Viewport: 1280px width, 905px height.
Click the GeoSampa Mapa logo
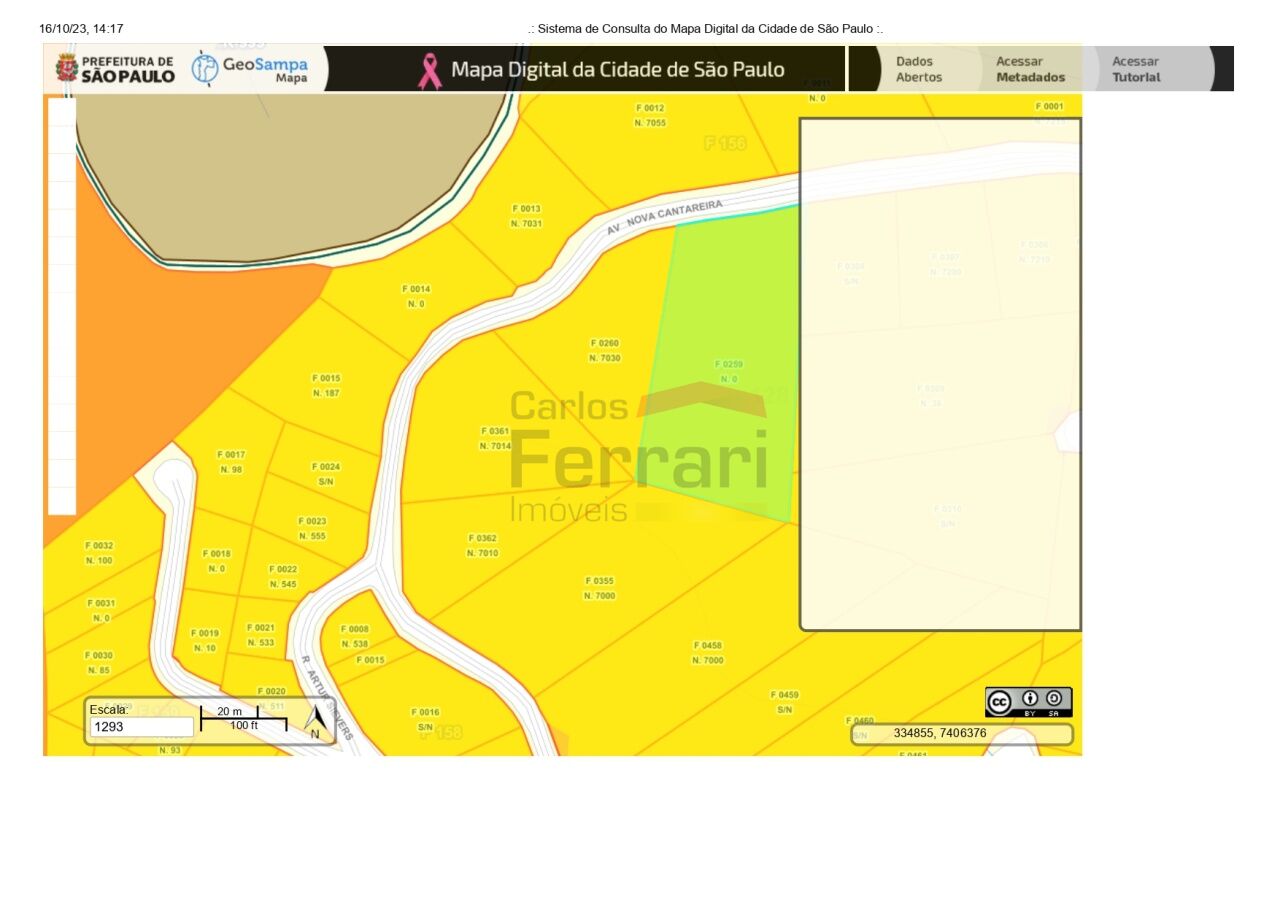[x=250, y=69]
